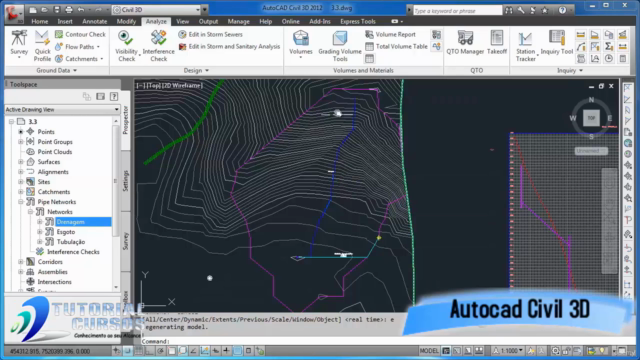Viewport: 640px width, 360px height.
Task: Open the 1:1000 annotation scale dropdown
Action: point(509,351)
